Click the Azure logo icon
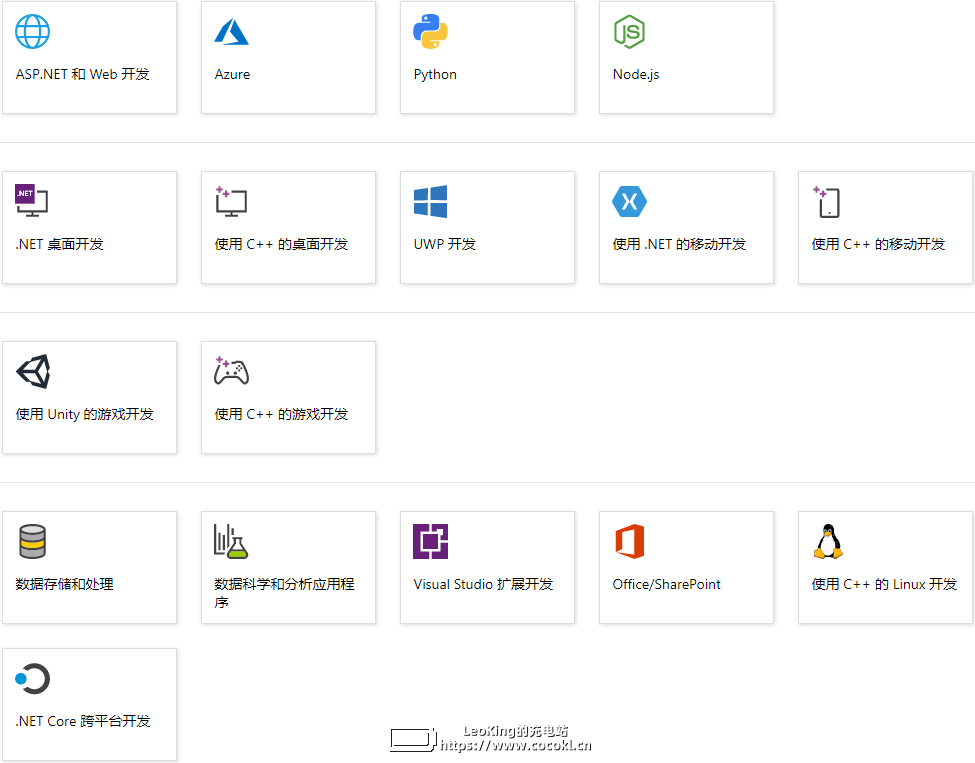This screenshot has height=763, width=975. [231, 32]
